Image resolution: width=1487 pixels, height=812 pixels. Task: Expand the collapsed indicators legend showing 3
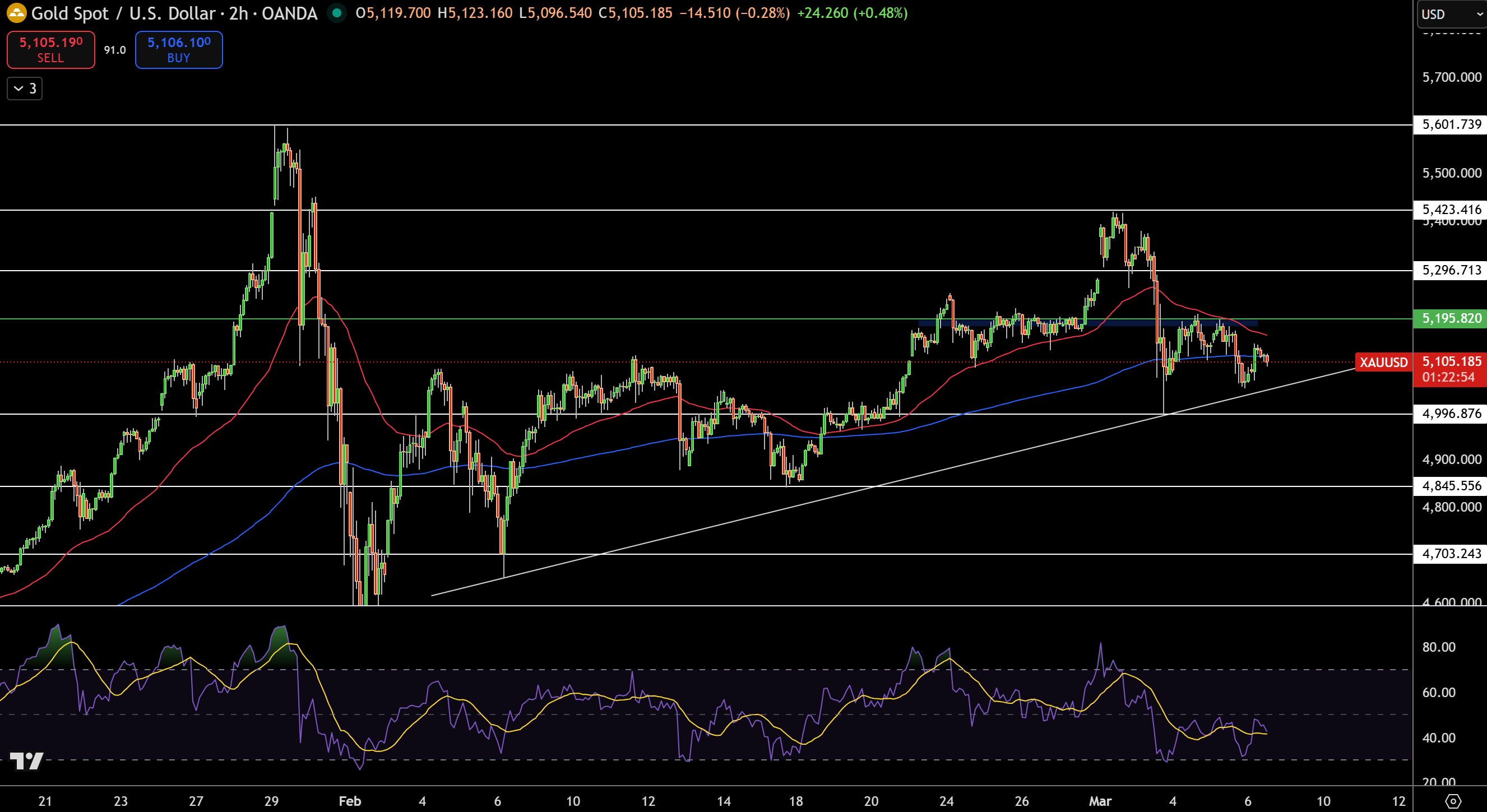click(x=25, y=89)
